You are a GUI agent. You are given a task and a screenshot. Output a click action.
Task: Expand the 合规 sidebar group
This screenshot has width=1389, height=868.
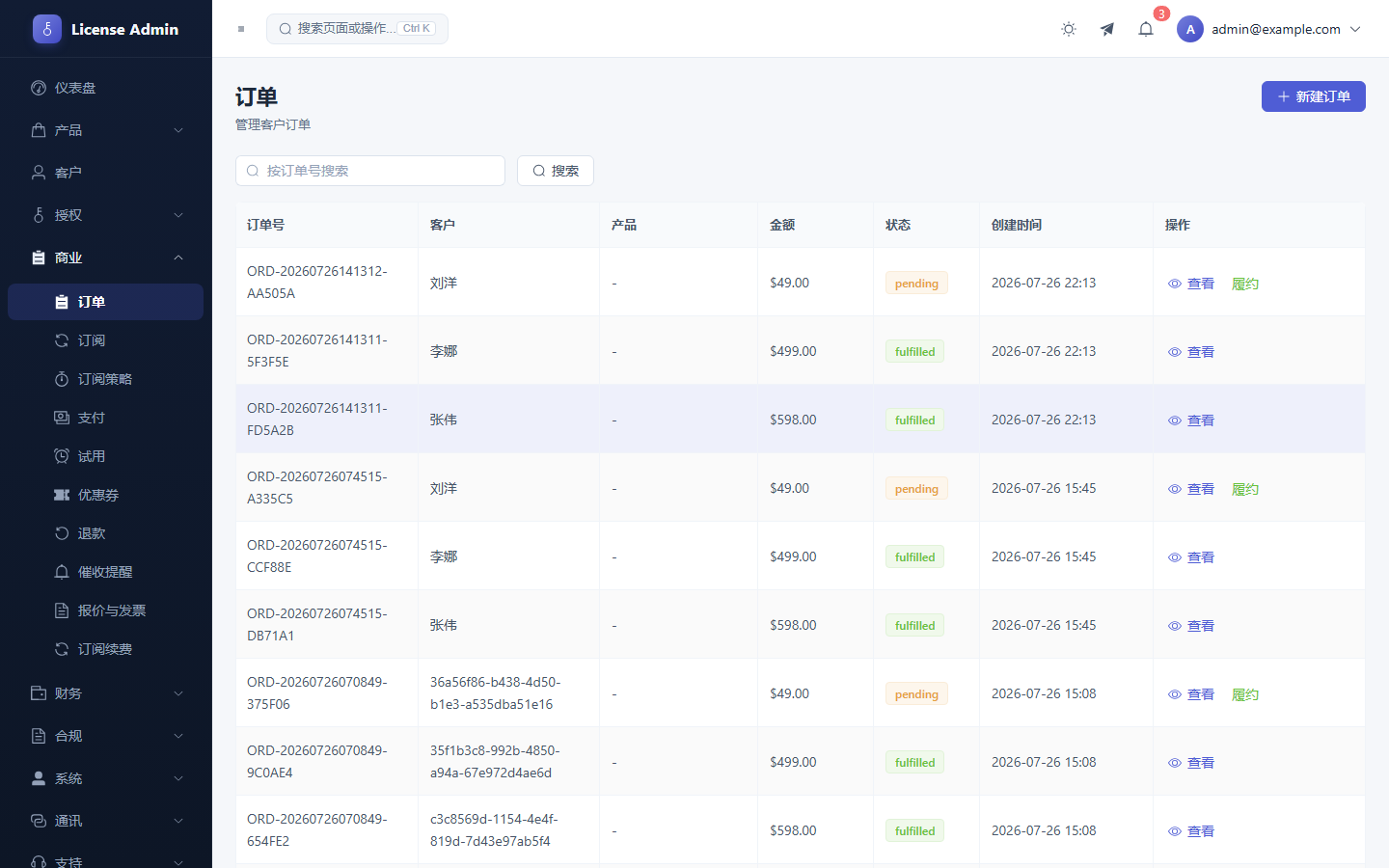point(106,736)
